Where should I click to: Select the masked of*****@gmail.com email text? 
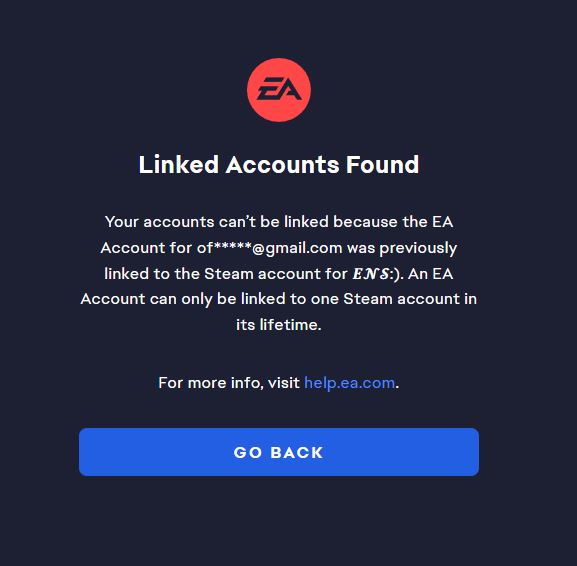pyautogui.click(x=269, y=248)
